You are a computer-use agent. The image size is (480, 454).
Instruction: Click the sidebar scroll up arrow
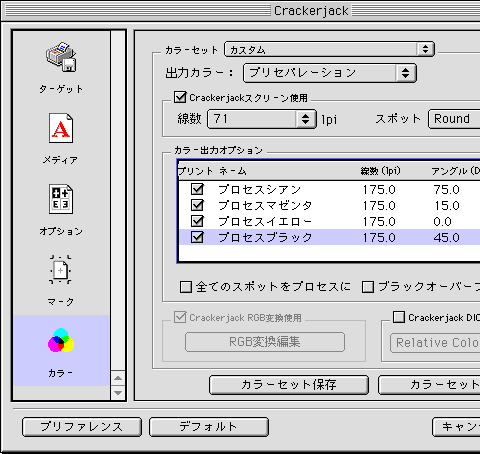(118, 378)
